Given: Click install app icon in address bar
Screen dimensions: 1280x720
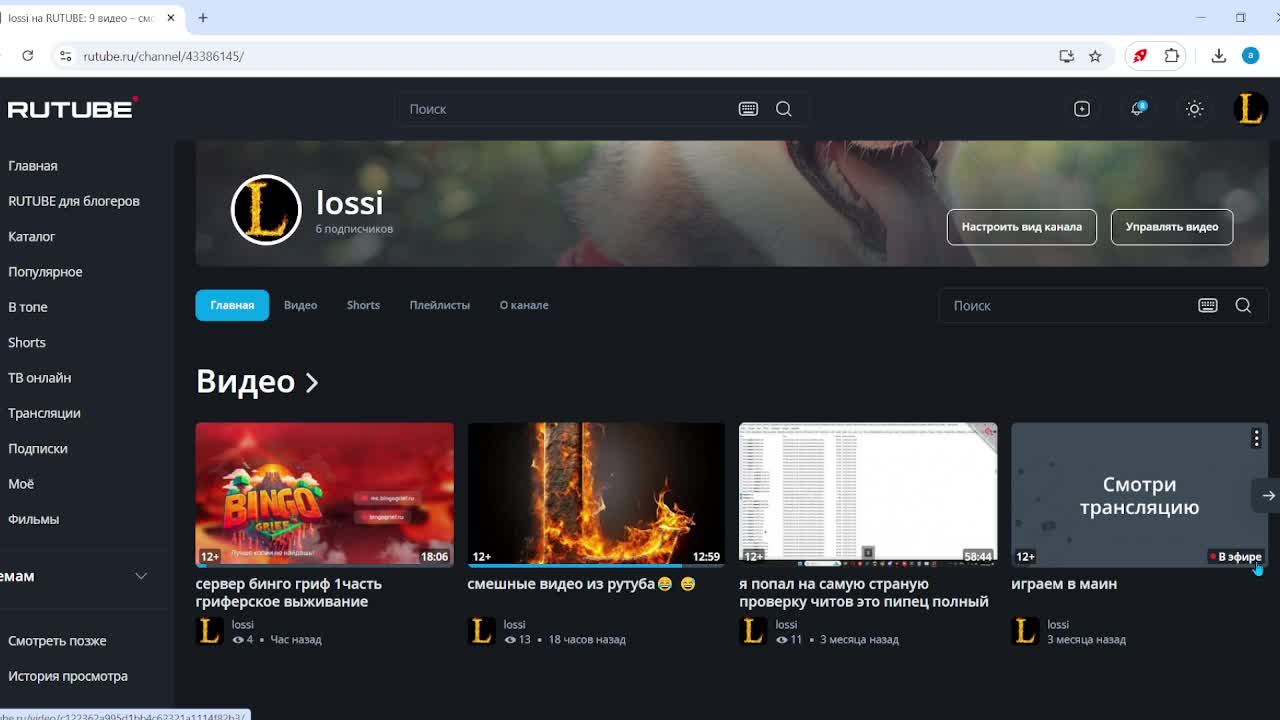Looking at the screenshot, I should [1066, 56].
